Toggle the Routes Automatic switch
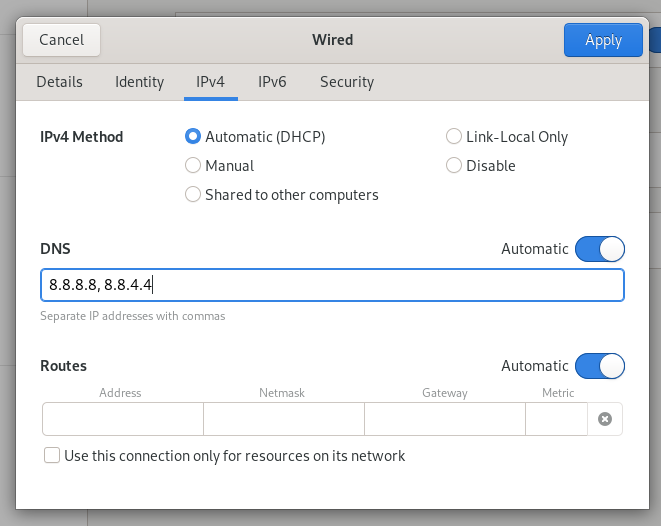 coord(599,366)
